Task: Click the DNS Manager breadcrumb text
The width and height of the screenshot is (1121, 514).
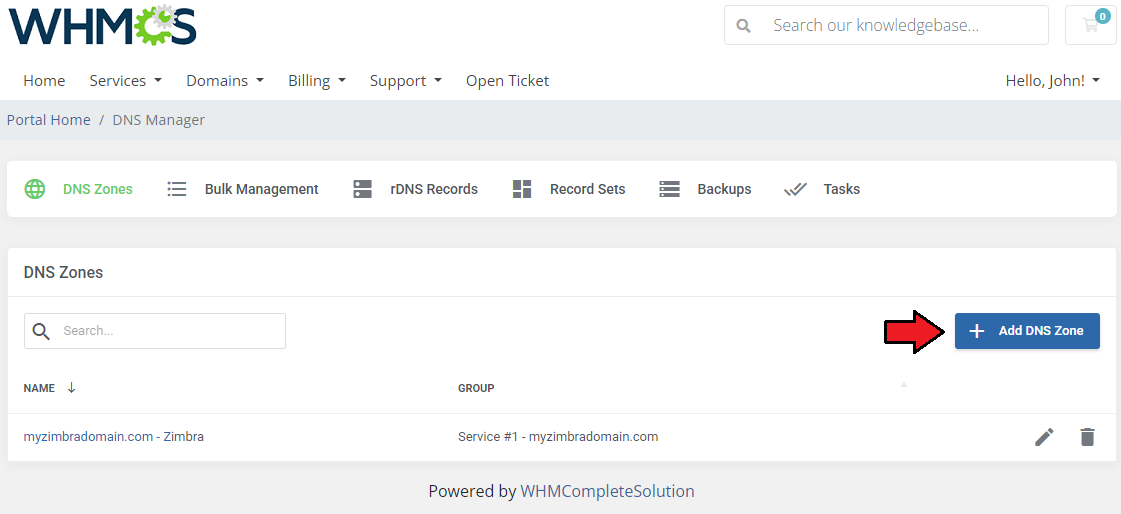Action: (159, 120)
